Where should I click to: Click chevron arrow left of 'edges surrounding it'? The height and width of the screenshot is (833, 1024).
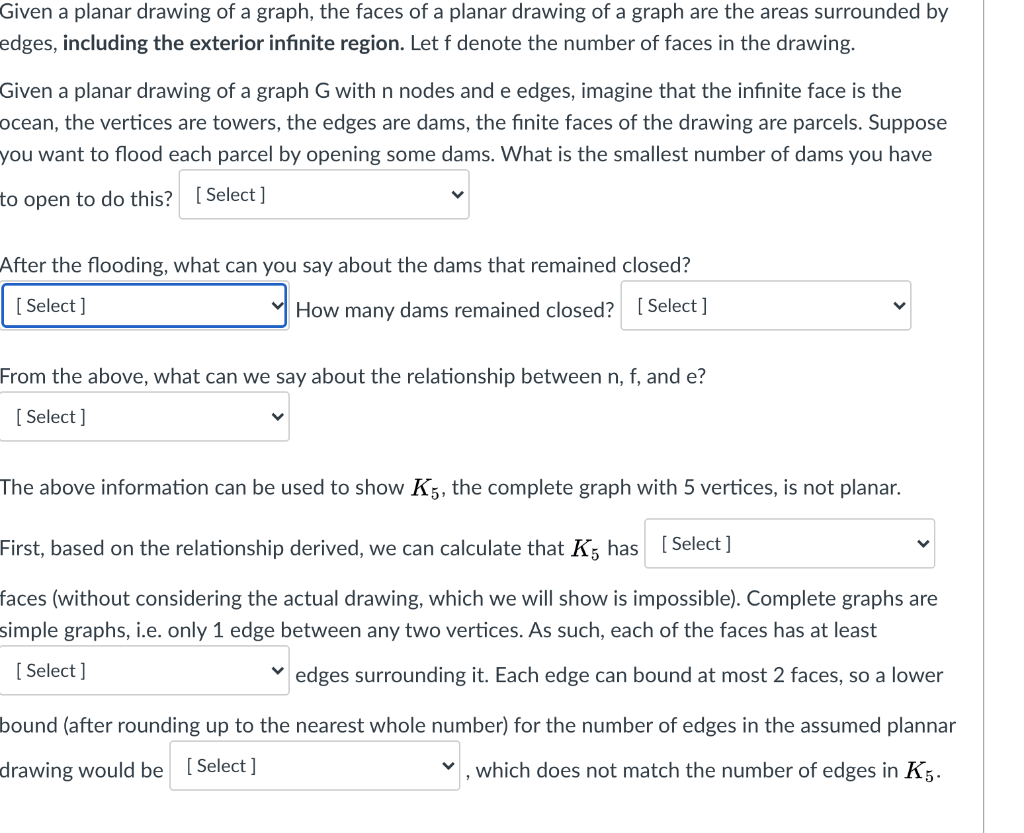[x=278, y=671]
